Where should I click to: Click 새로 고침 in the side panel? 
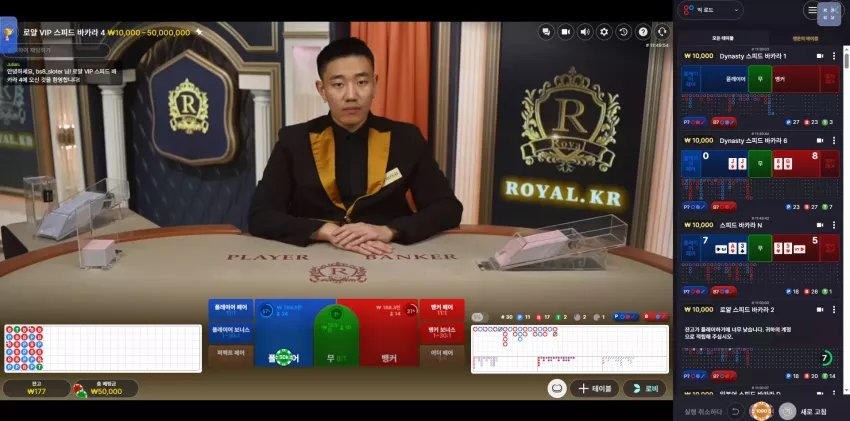pos(813,411)
